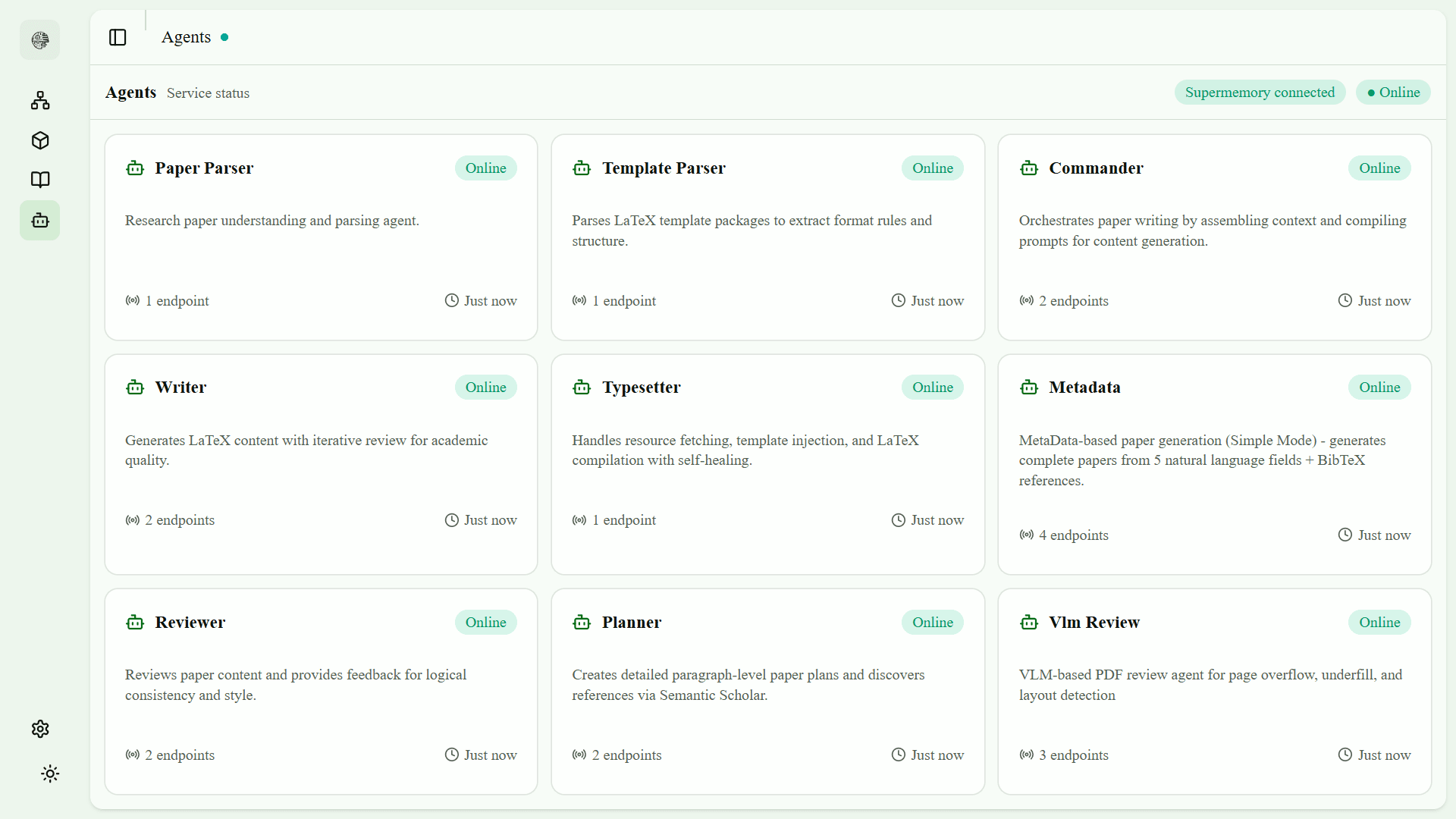Viewport: 1456px width, 819px height.
Task: Click the Supermemory connected badge
Action: pyautogui.click(x=1260, y=93)
